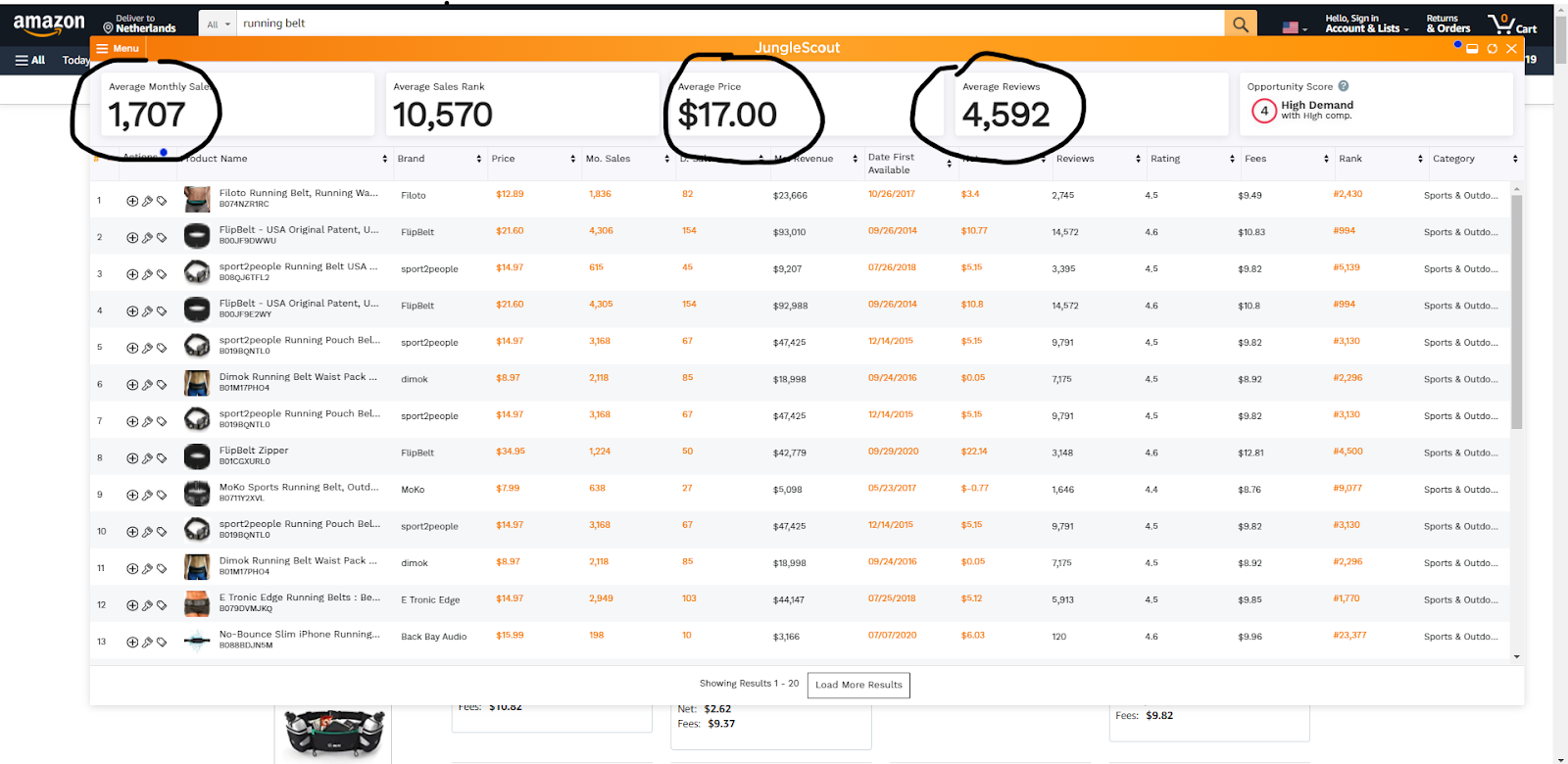Open the Opportunity Score help icon

pos(1344,86)
